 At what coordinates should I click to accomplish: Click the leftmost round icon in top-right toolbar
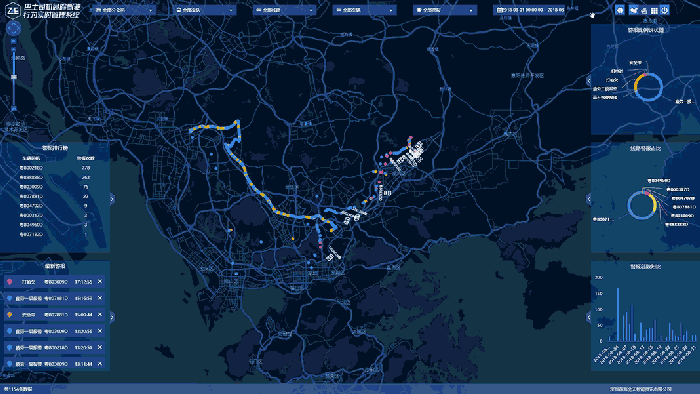[620, 10]
